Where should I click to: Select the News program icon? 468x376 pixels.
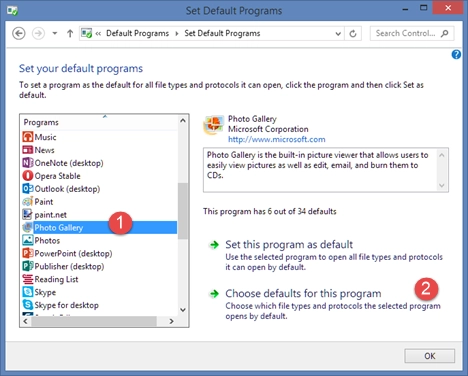28,150
